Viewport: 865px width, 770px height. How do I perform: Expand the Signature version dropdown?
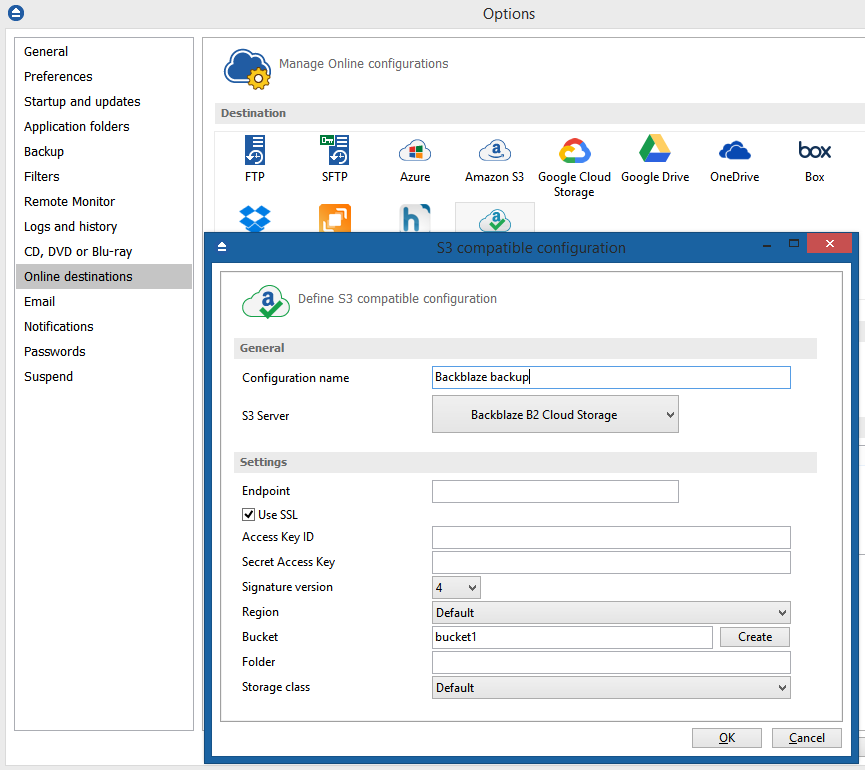coord(456,587)
